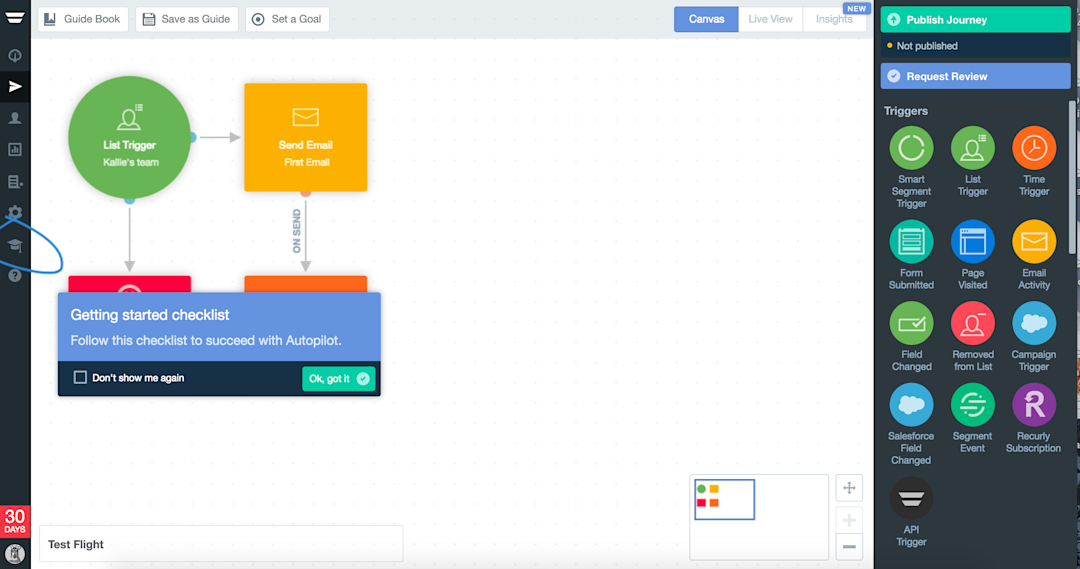Select the Smart Segment Trigger icon

click(x=911, y=148)
